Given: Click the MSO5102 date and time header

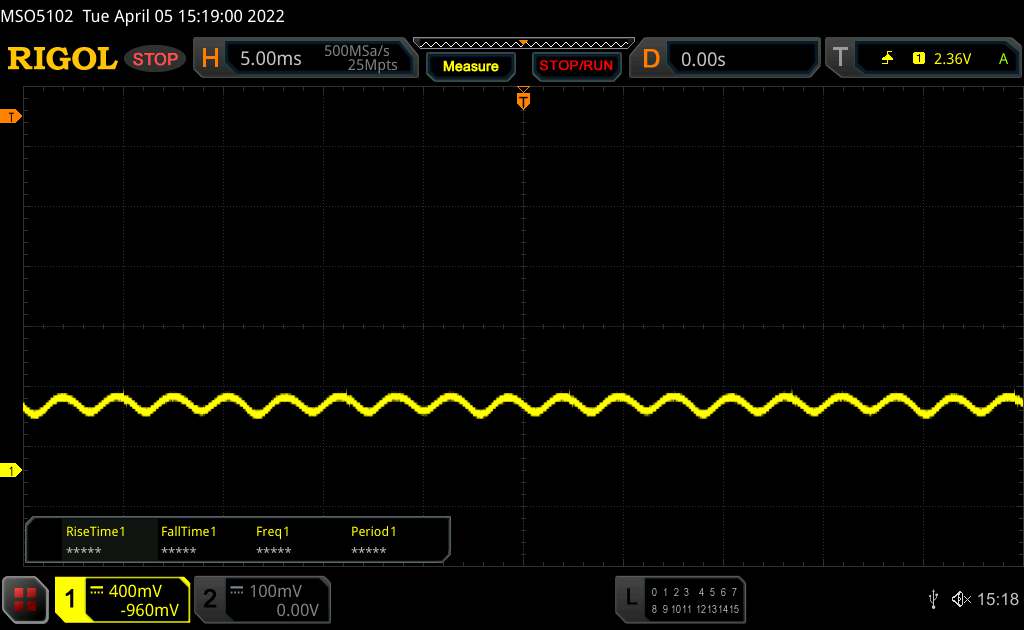Looking at the screenshot, I should coord(142,16).
